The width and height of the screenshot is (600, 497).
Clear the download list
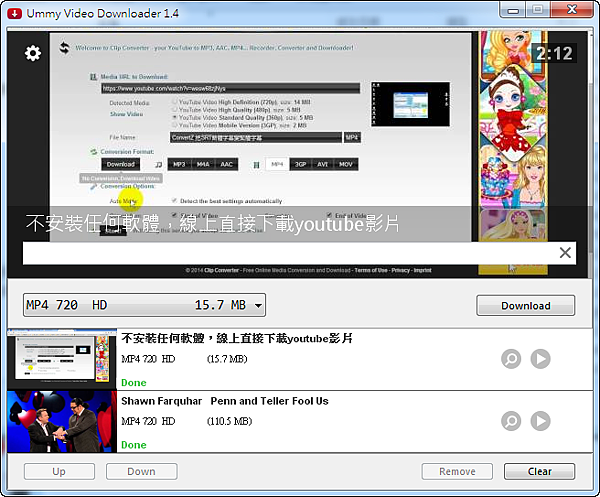coord(540,471)
